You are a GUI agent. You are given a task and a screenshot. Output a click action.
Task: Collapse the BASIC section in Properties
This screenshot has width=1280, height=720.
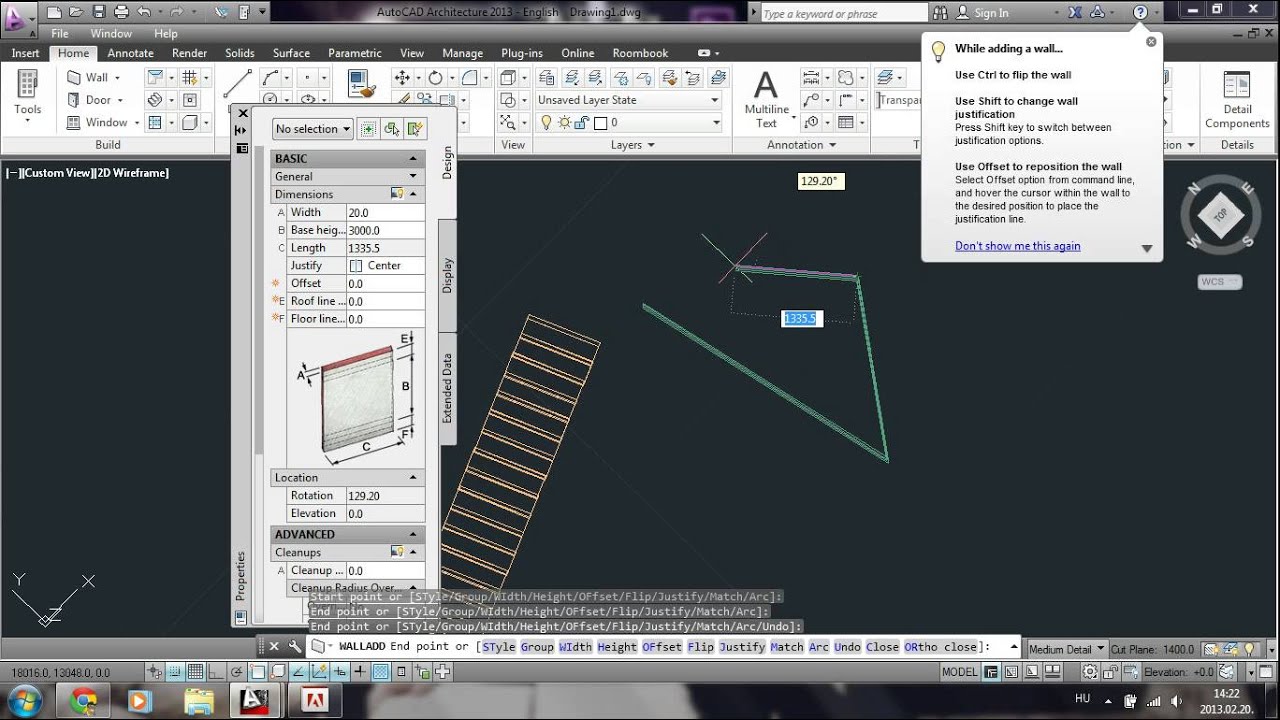pyautogui.click(x=413, y=158)
